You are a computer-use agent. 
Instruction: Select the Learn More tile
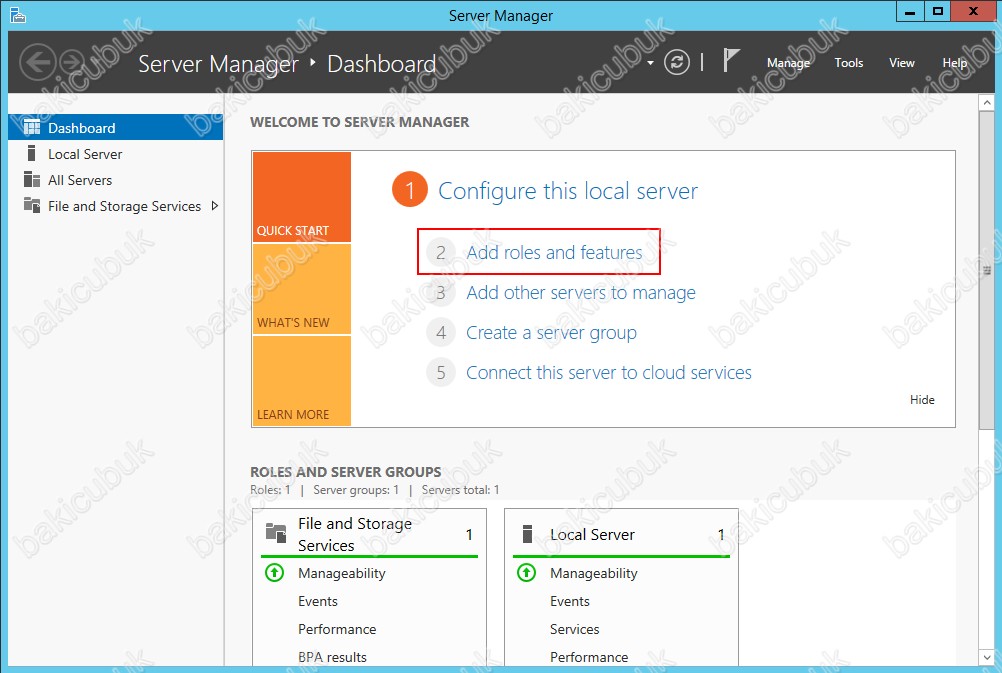(x=302, y=380)
